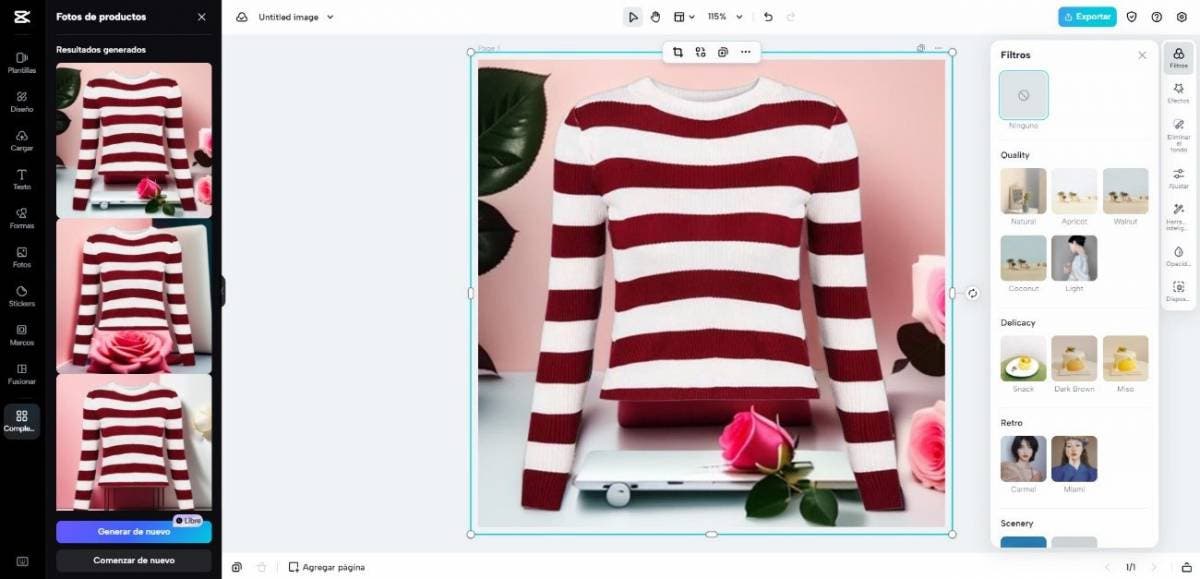1200x579 pixels.
Task: Open the Untitled image name dropdown
Action: point(296,17)
